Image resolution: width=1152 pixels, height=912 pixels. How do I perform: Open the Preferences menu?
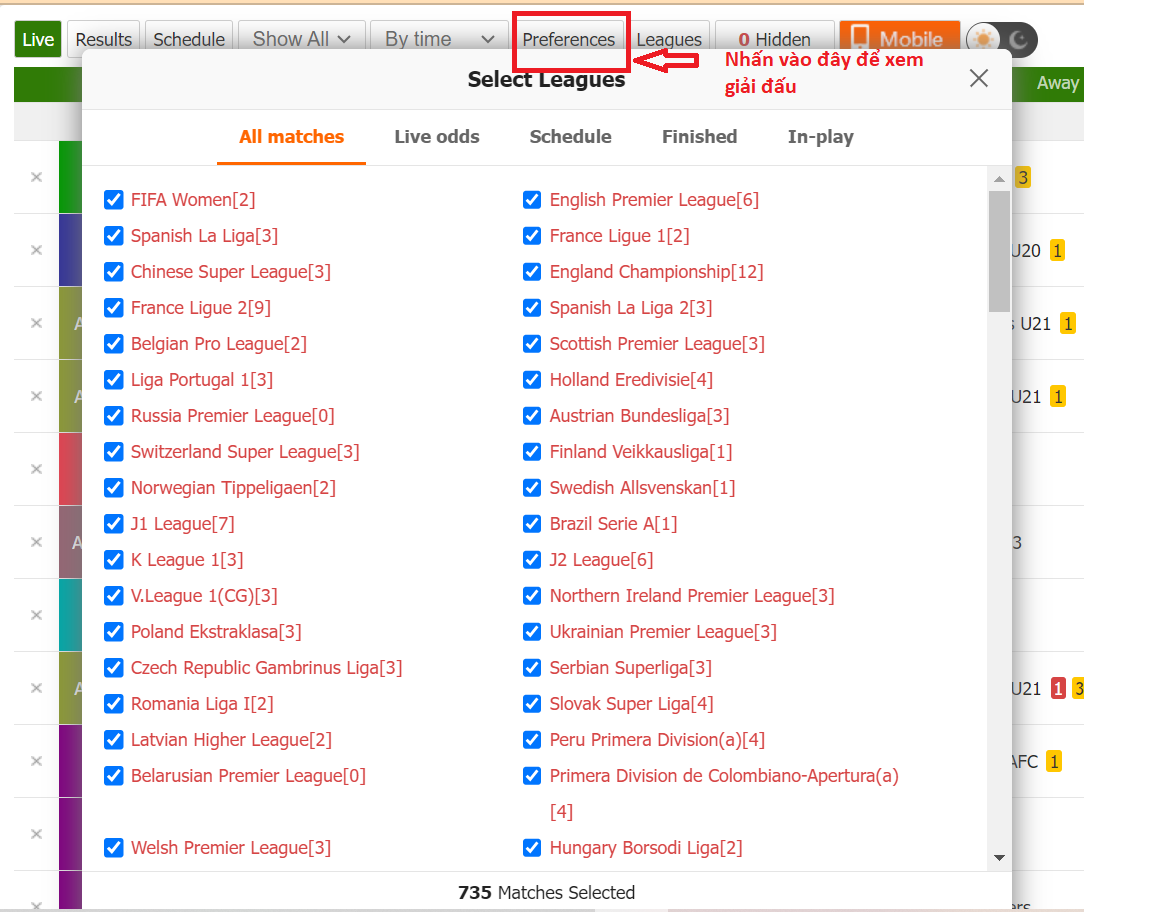[569, 40]
